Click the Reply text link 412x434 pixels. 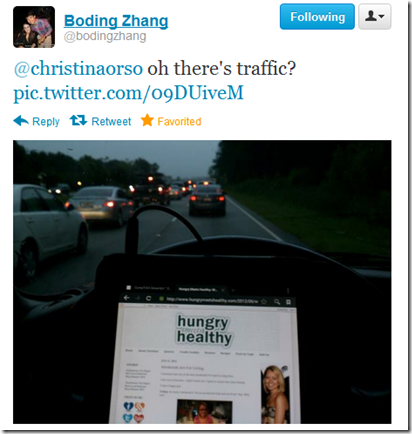click(46, 122)
